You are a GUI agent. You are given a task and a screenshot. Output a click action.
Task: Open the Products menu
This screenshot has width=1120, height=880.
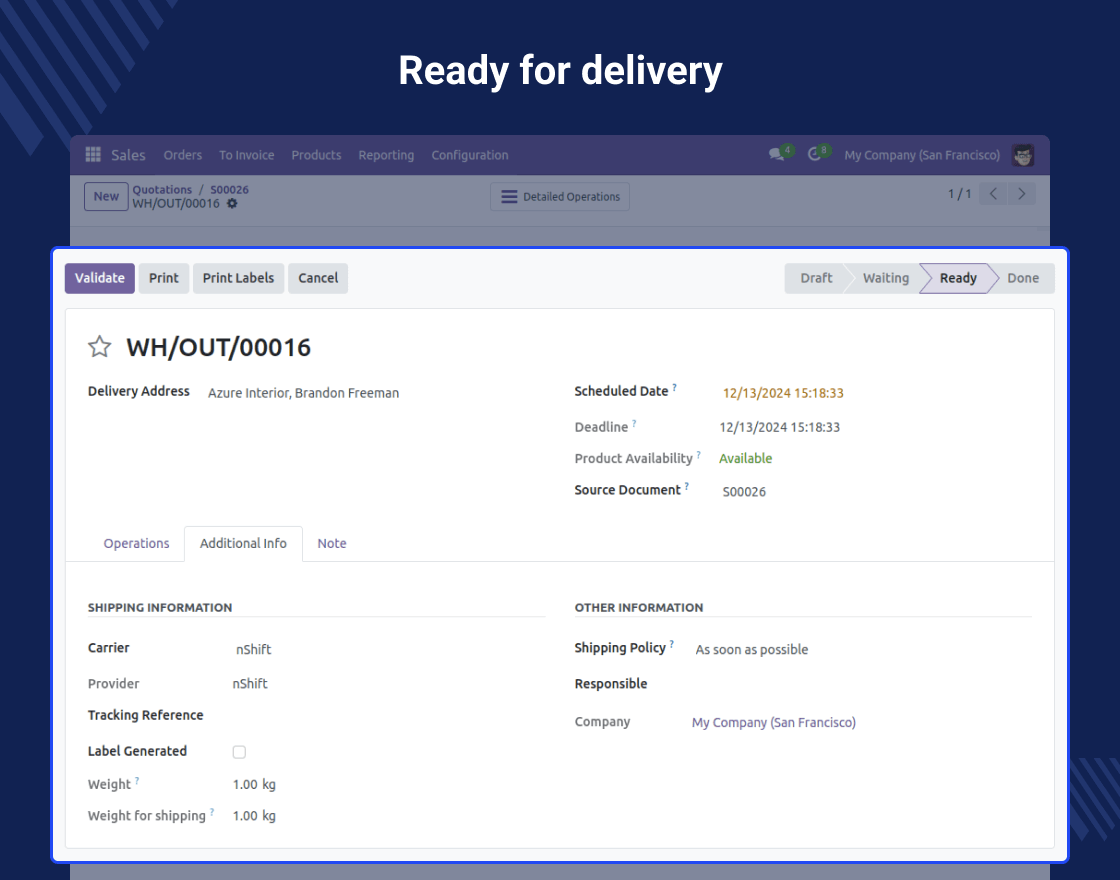(316, 155)
